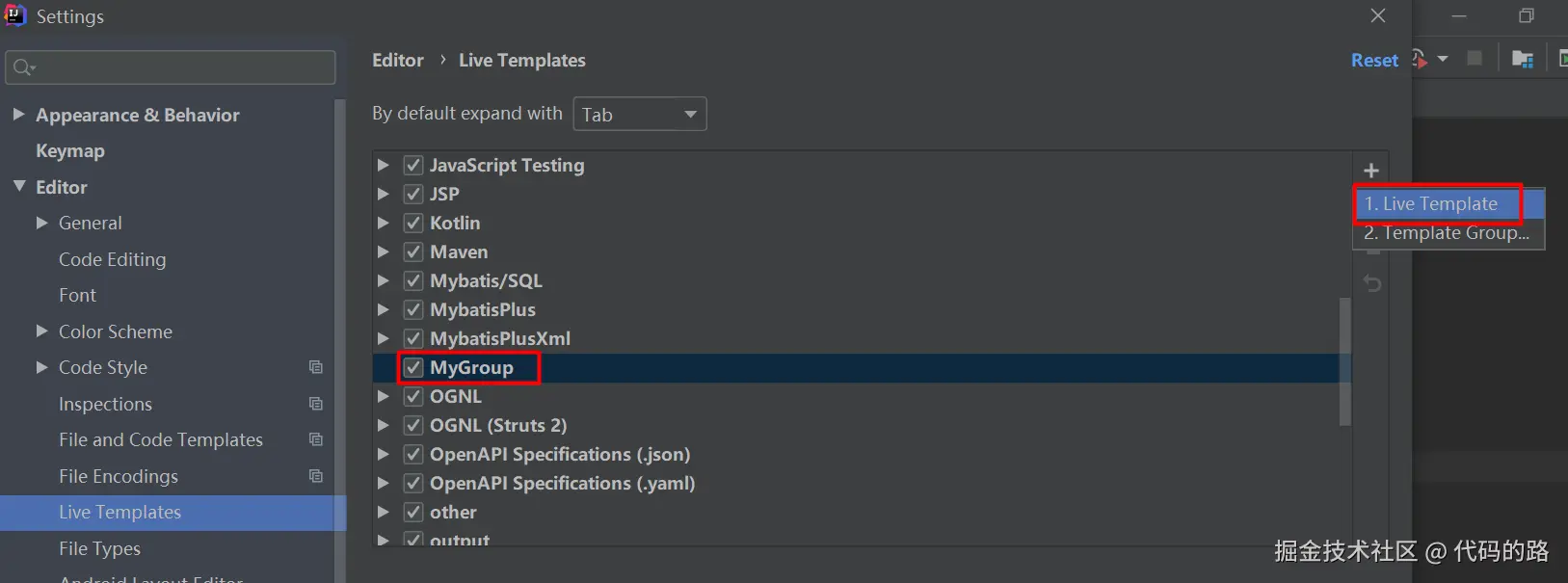Click the Code Style copy-scheme icon
Screen dimensions: 1568x583
coord(315,367)
